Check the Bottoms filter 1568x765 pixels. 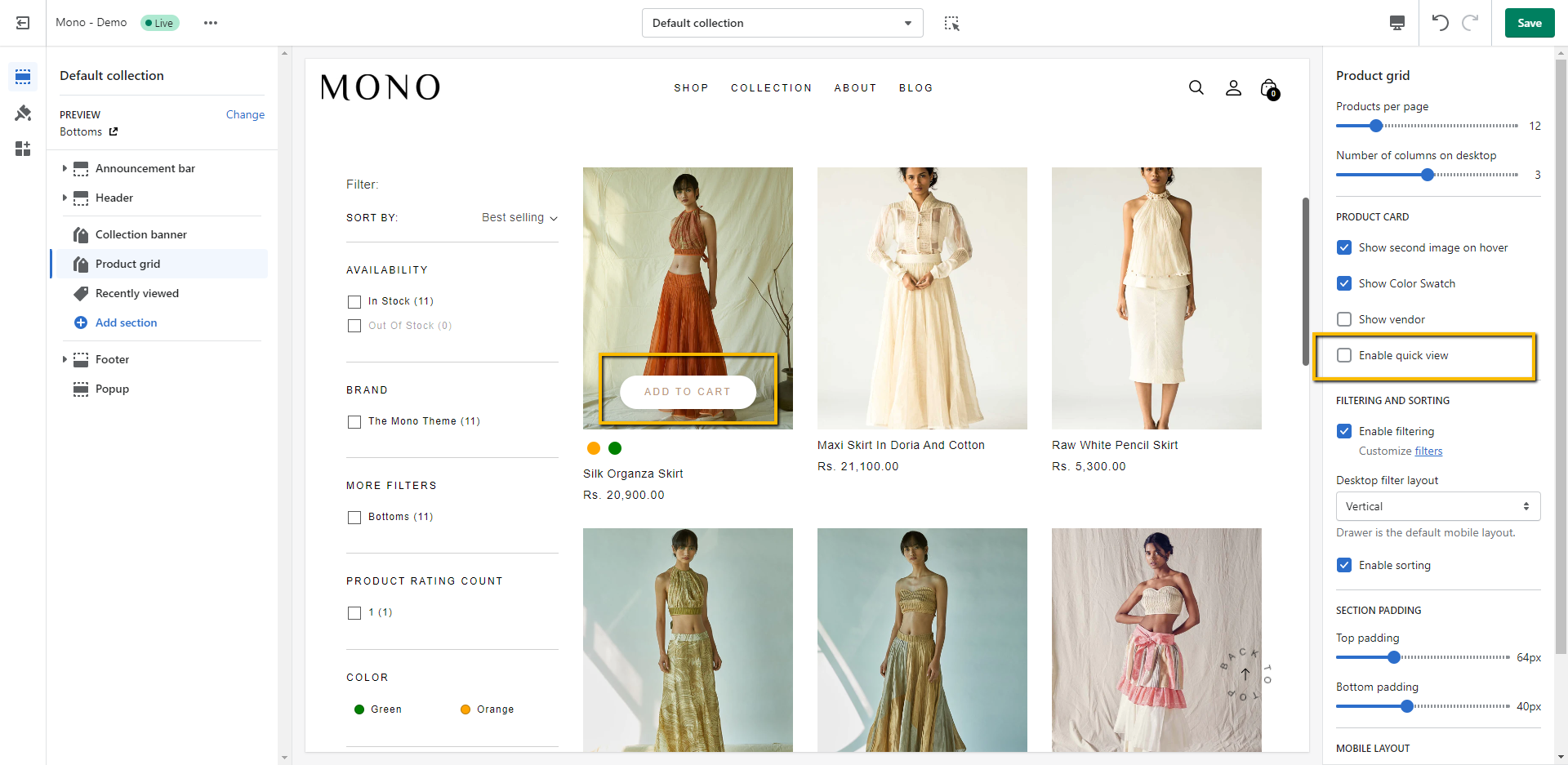click(x=354, y=518)
